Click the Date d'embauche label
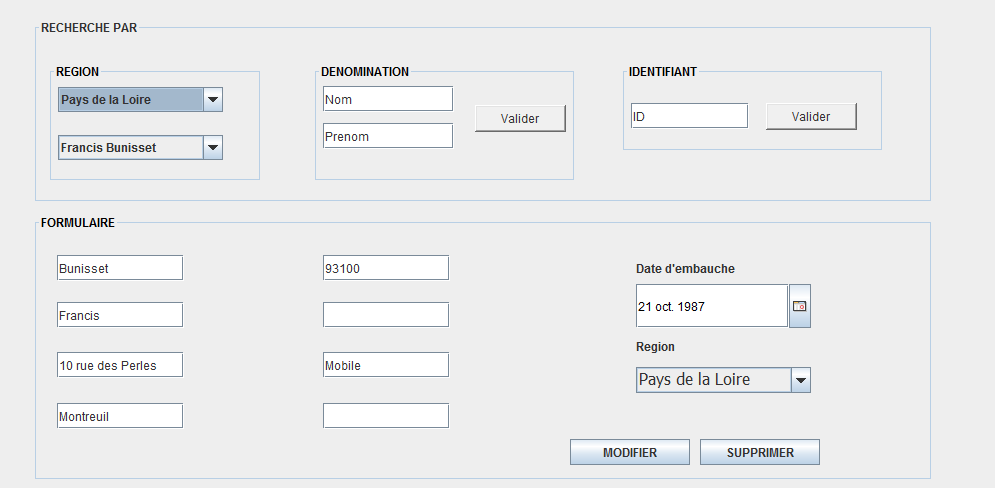Image resolution: width=995 pixels, height=488 pixels. coord(685,269)
